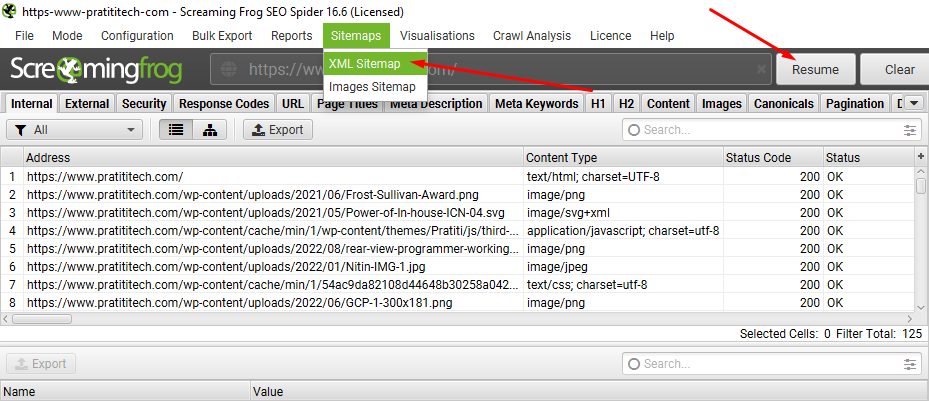Click the lower Export button
929x401 pixels.
(41, 364)
